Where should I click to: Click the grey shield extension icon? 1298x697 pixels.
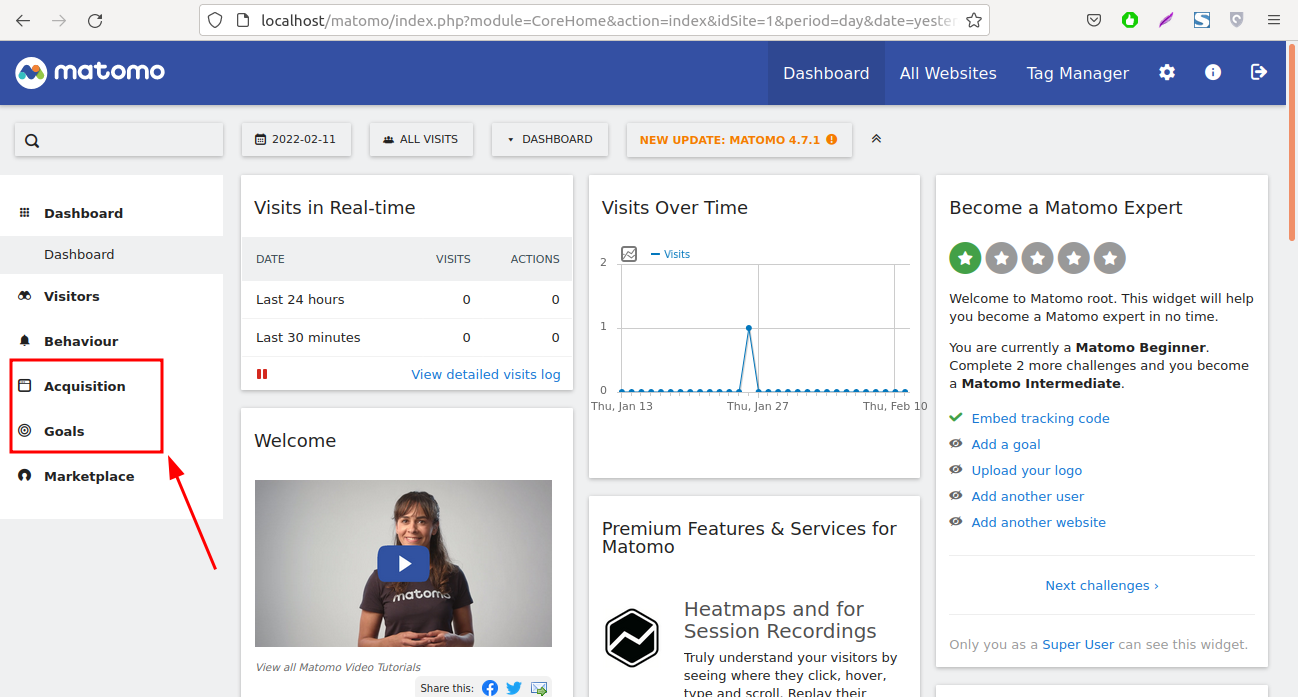pos(1237,20)
